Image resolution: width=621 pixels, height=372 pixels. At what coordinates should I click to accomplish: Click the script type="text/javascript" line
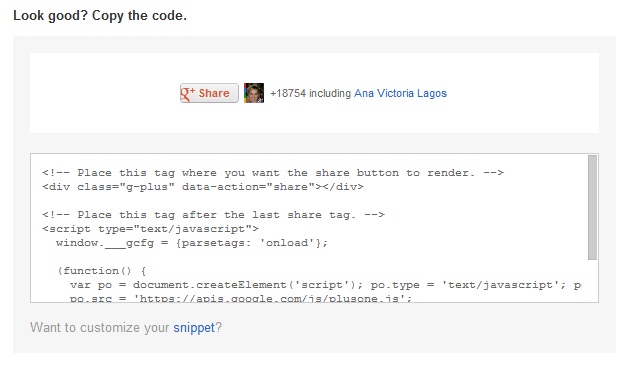point(150,229)
